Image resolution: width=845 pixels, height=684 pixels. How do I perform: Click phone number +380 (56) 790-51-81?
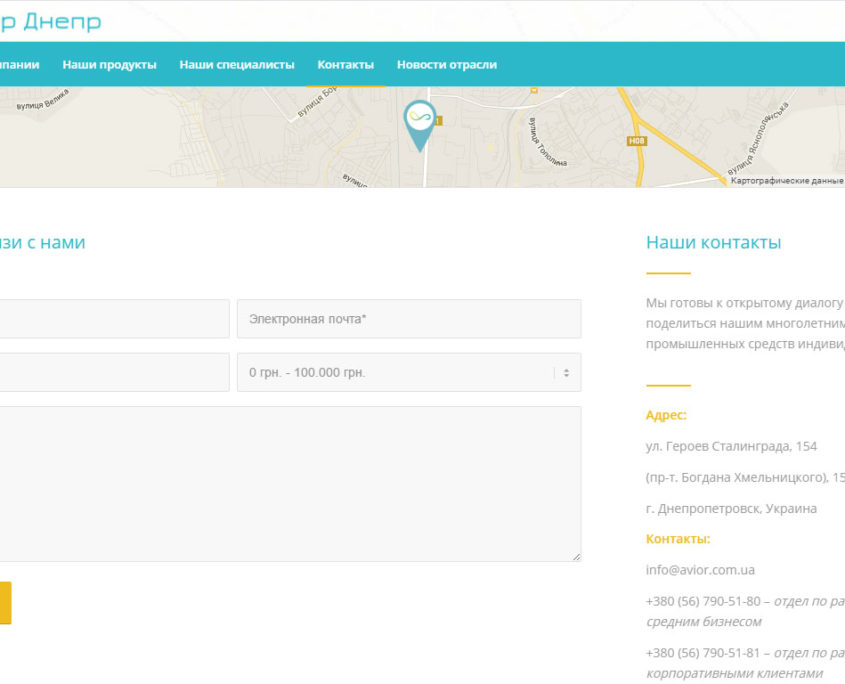(x=703, y=653)
